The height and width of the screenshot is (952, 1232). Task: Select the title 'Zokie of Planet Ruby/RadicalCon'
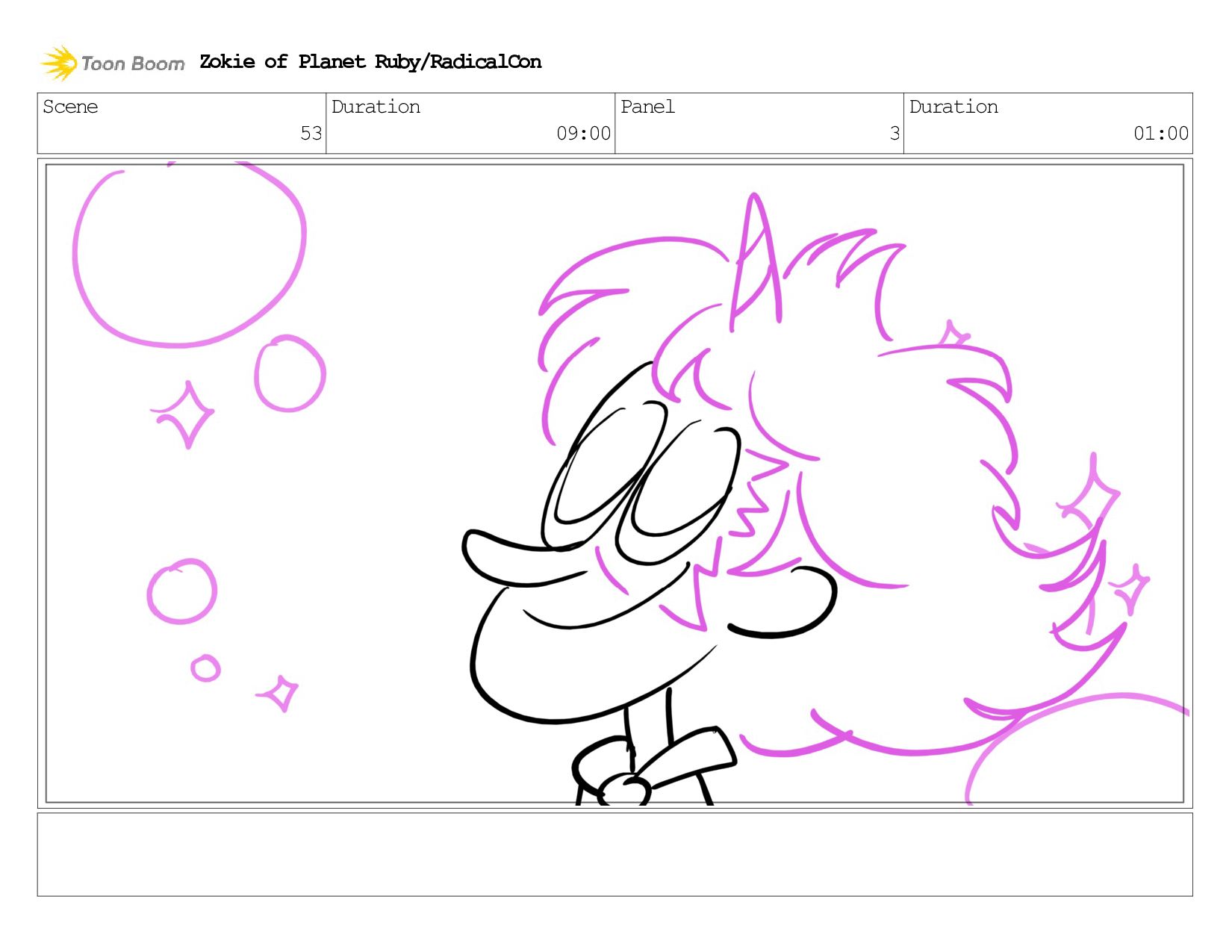tap(370, 62)
